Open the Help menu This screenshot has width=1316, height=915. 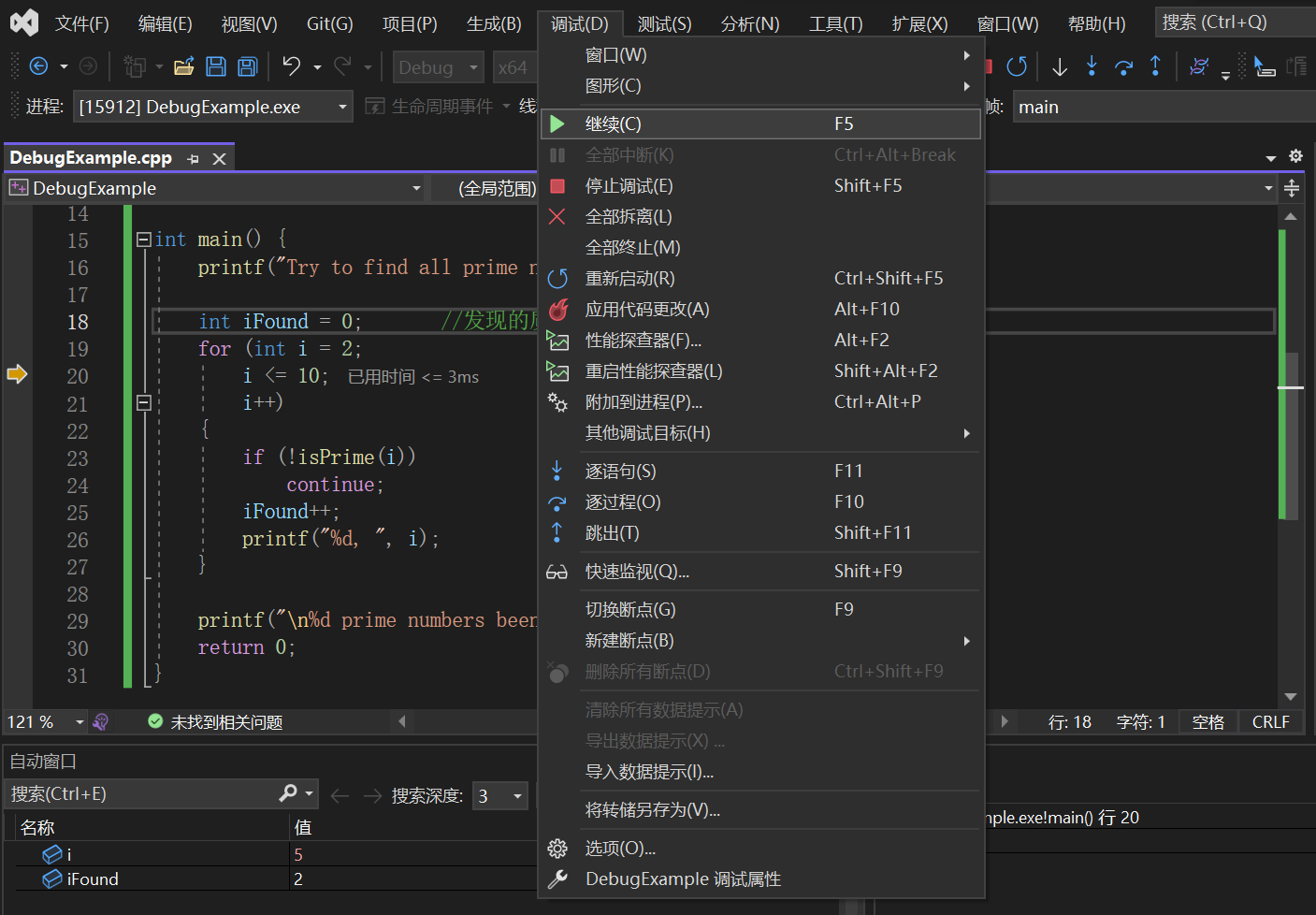click(x=1096, y=23)
